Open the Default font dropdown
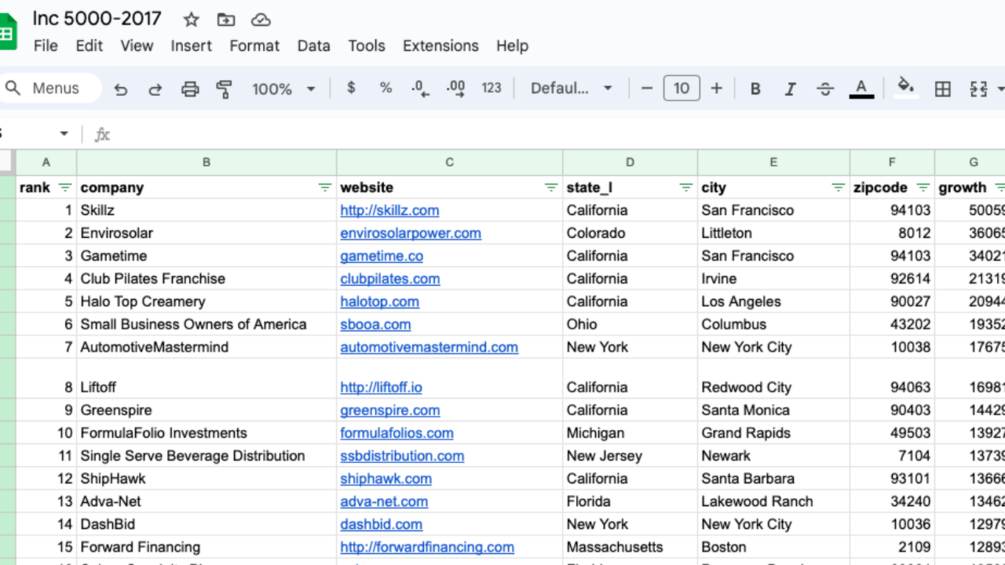 pos(570,88)
